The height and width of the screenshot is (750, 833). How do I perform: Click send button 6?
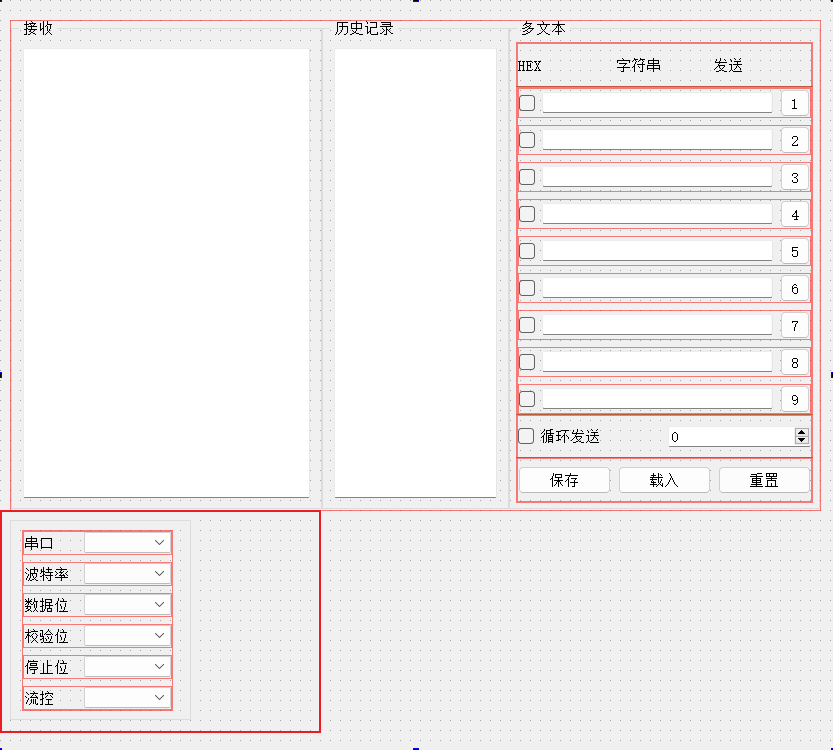pyautogui.click(x=795, y=288)
